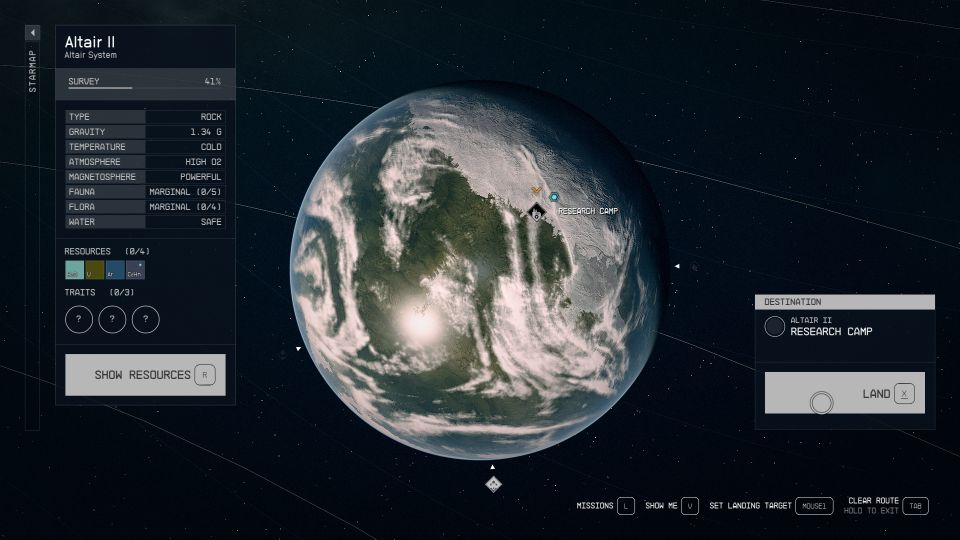This screenshot has height=540, width=960.
Task: Click the sun glare spot on planet
Action: [420, 323]
